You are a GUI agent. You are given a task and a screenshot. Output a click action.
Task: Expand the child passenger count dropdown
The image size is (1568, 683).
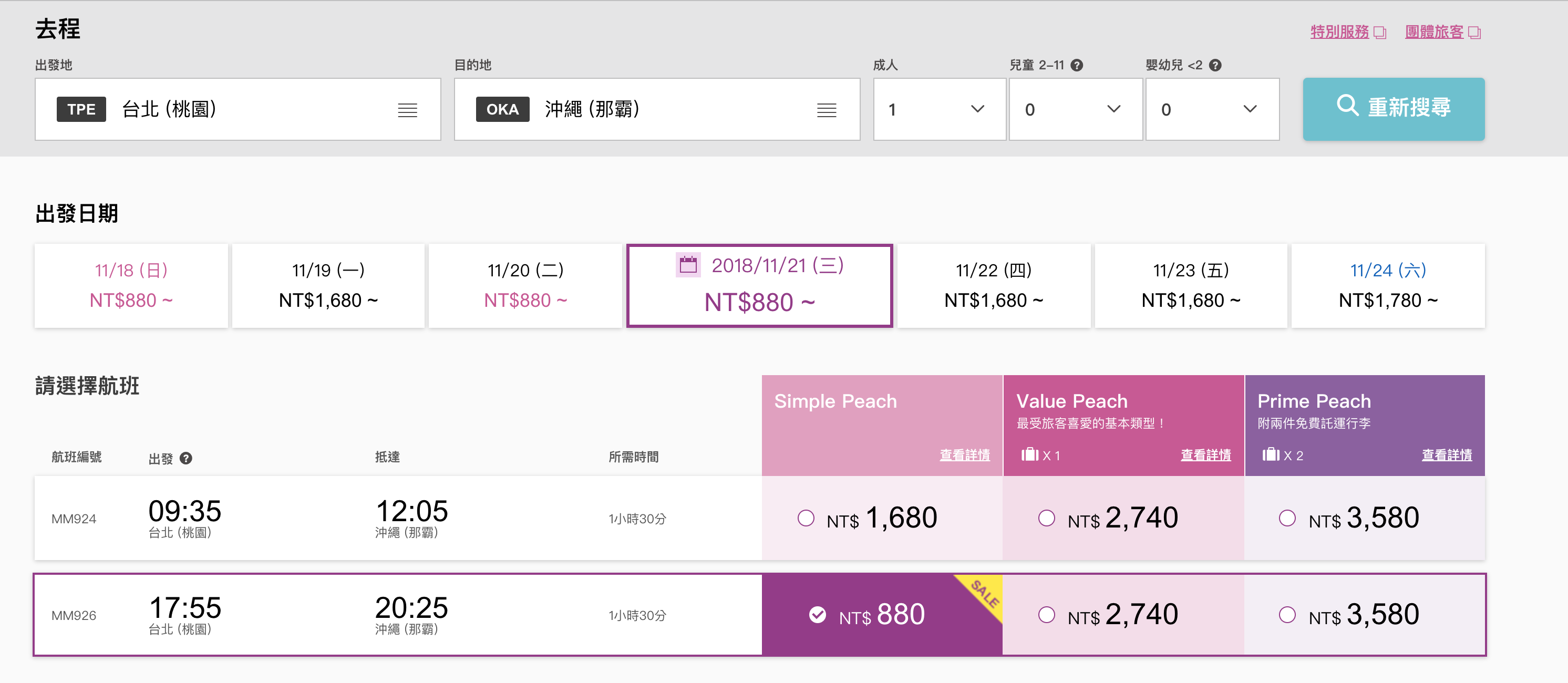point(1076,110)
